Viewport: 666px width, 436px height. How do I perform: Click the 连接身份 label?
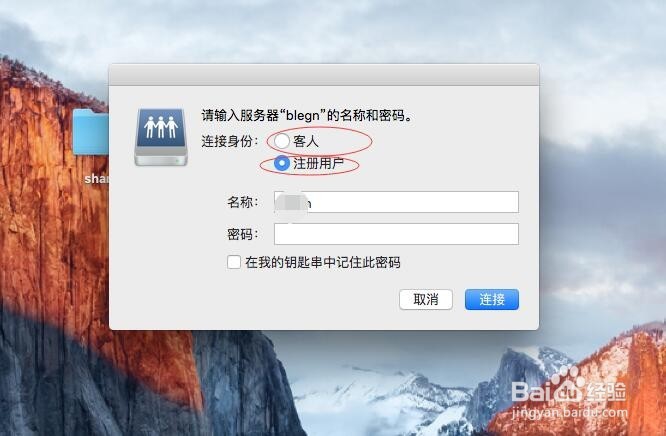230,142
